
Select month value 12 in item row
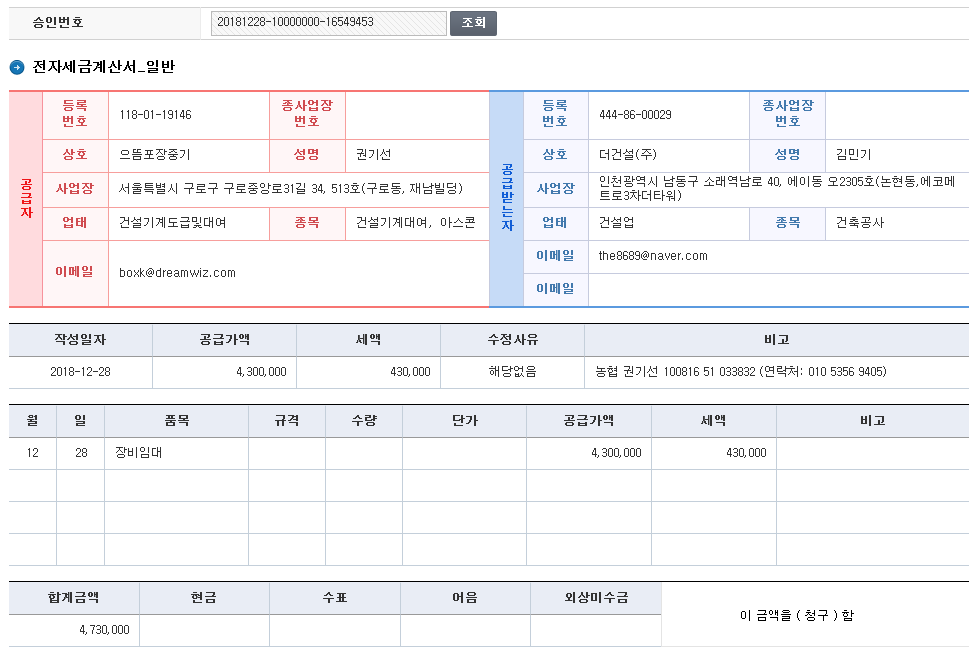(32, 453)
